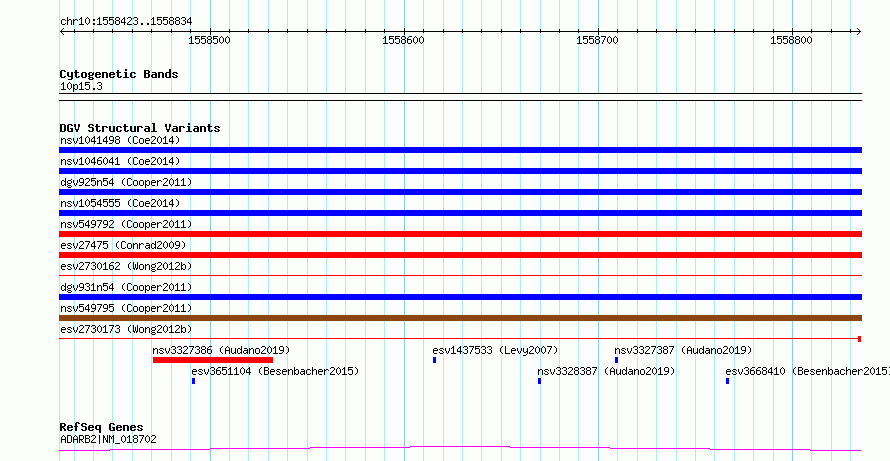Image resolution: width=890 pixels, height=461 pixels.
Task: Click the esv1437533 (Levy2007) blue marker
Action: coord(434,360)
